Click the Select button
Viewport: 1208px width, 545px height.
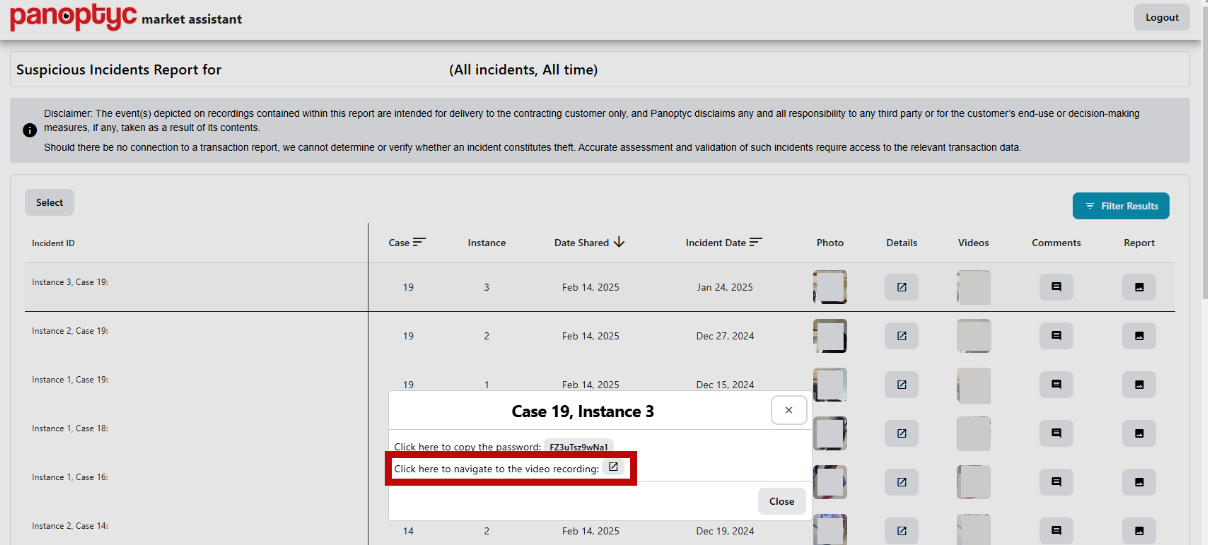tap(50, 202)
